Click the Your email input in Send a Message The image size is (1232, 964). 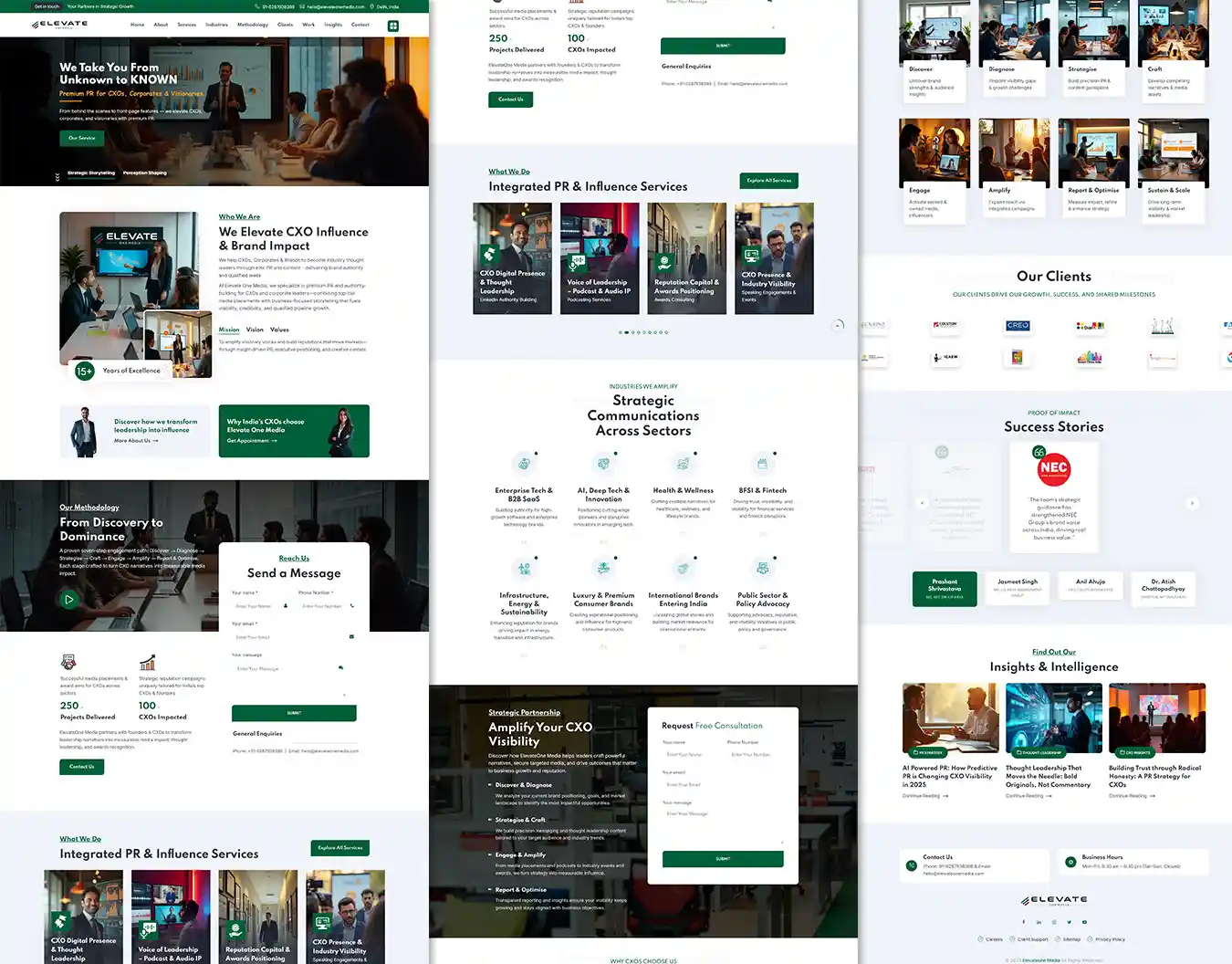tap(289, 637)
